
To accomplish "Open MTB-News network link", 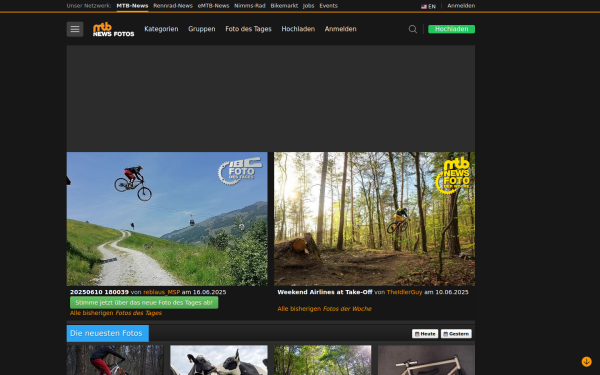I will click(132, 6).
